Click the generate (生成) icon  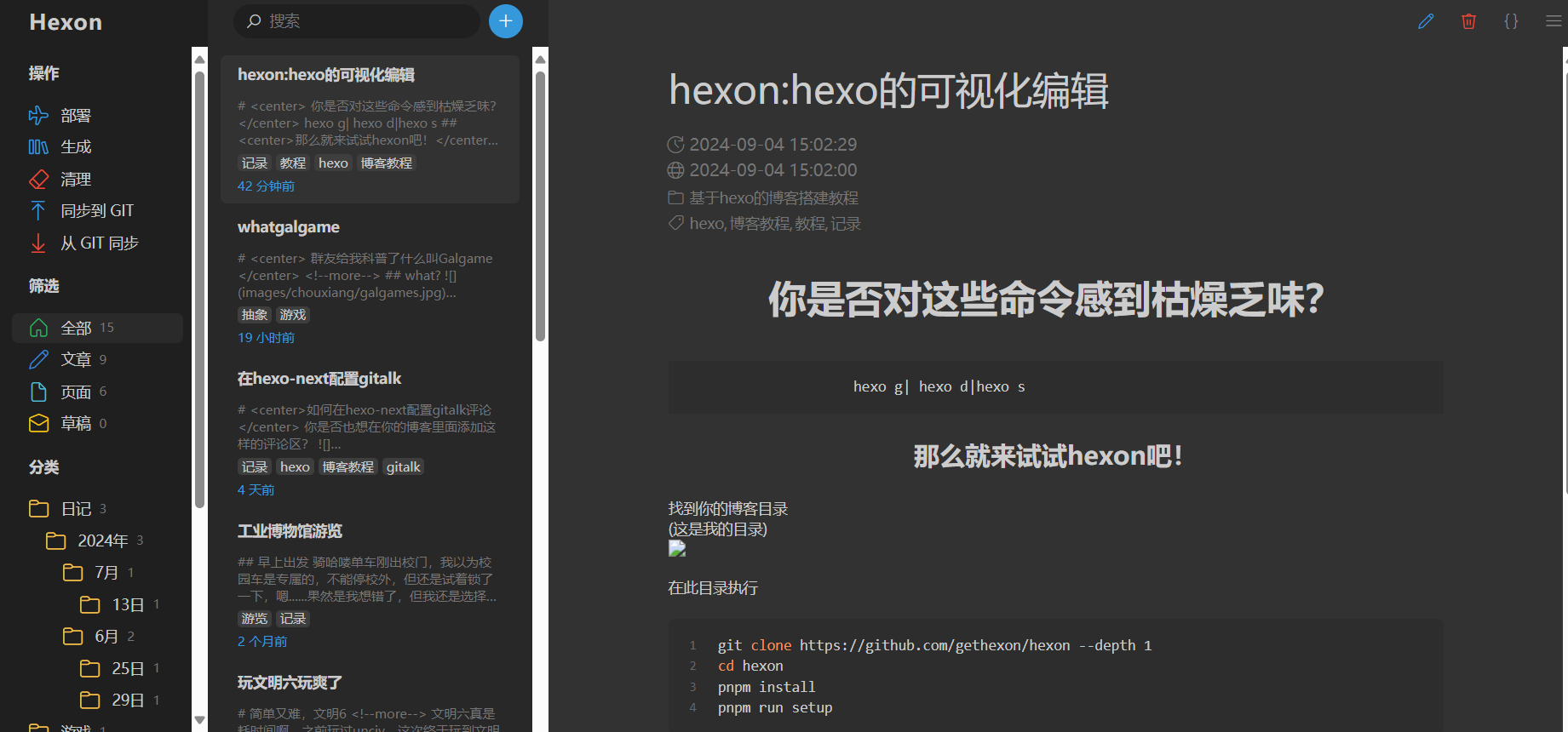[x=38, y=147]
